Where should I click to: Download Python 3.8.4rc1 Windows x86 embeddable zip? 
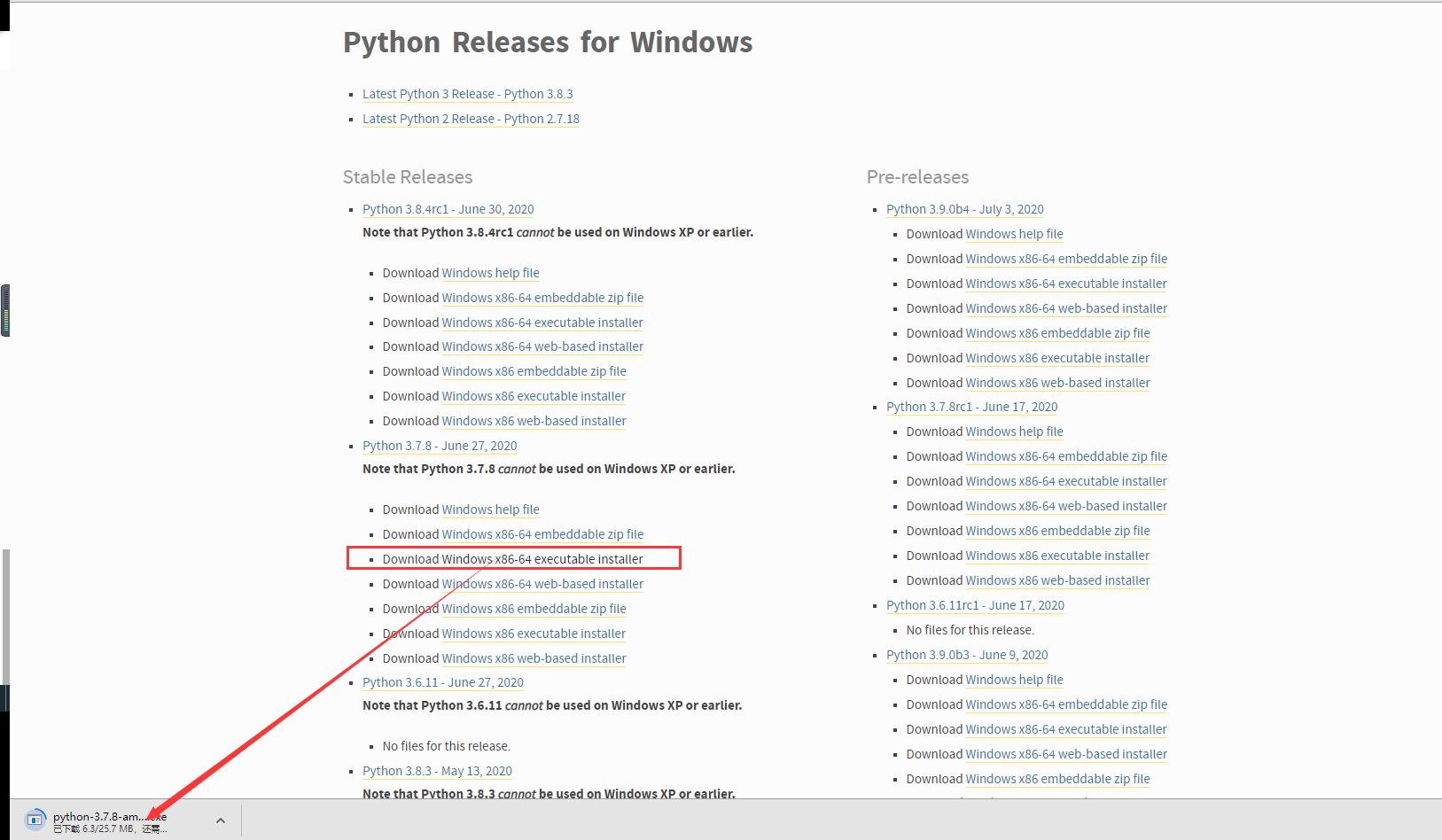point(534,371)
